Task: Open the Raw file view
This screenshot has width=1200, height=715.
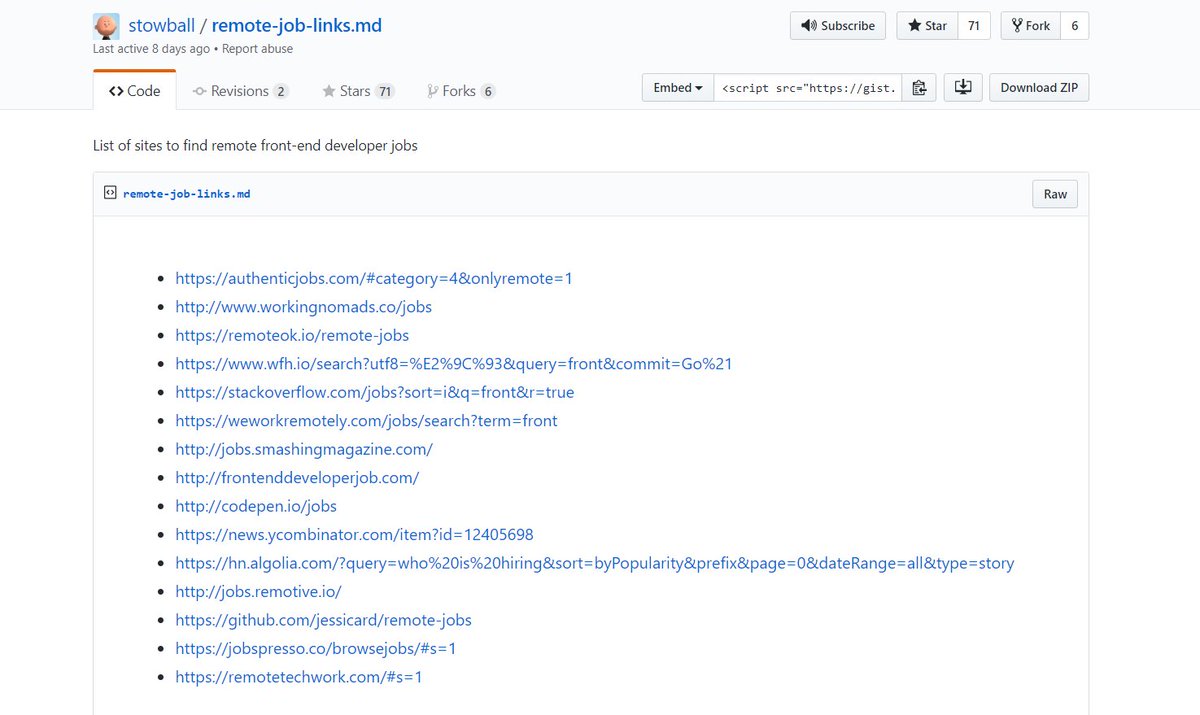Action: [1055, 194]
